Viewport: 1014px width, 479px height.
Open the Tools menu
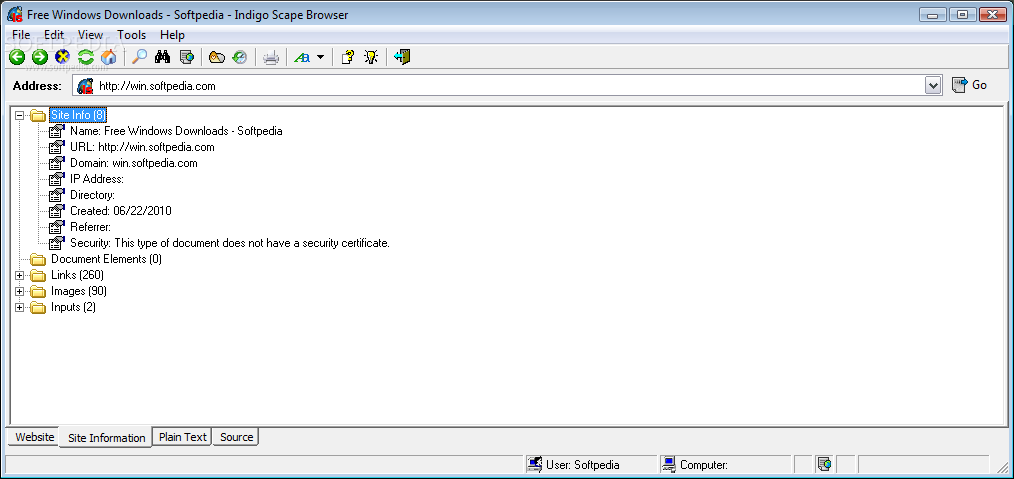131,35
